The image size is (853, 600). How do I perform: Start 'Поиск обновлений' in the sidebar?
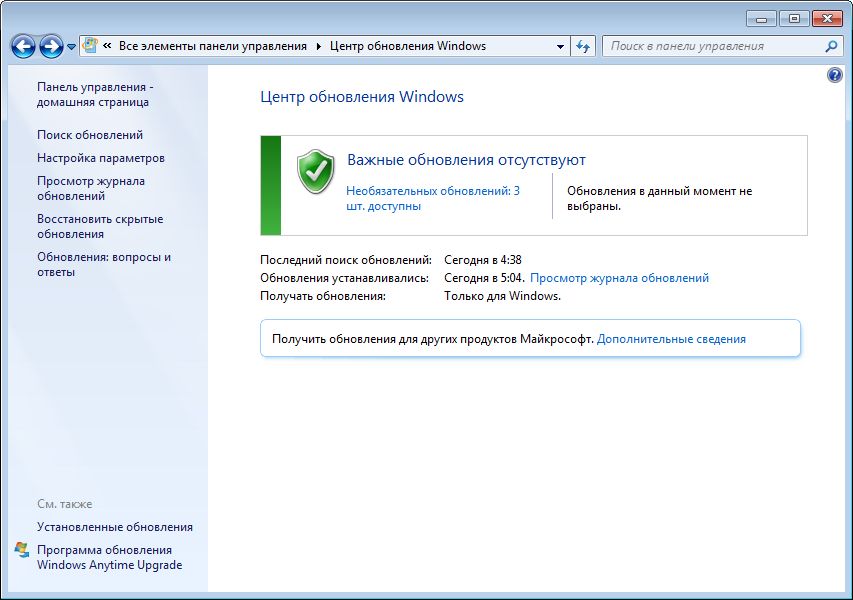point(90,135)
